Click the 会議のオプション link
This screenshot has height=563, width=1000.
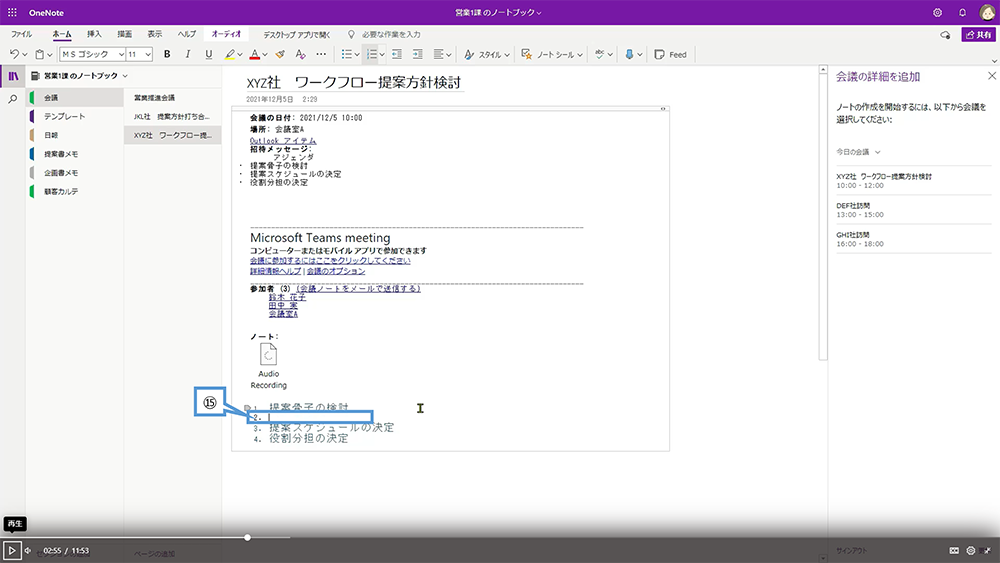coord(336,271)
